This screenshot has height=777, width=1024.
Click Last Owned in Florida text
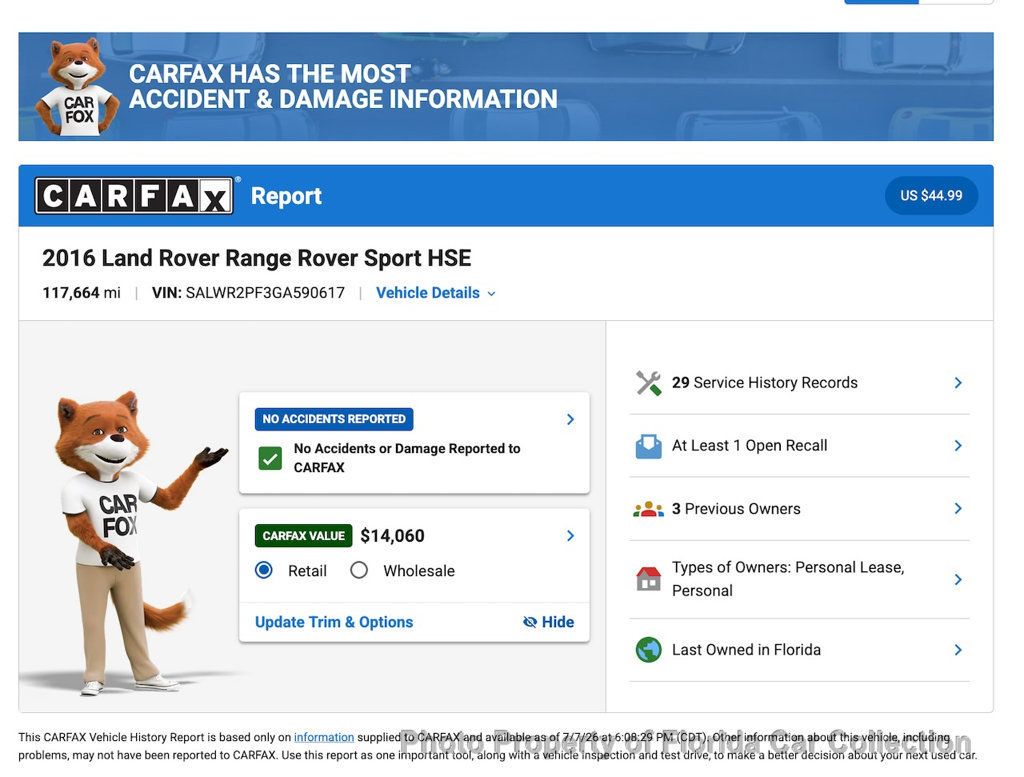point(746,650)
